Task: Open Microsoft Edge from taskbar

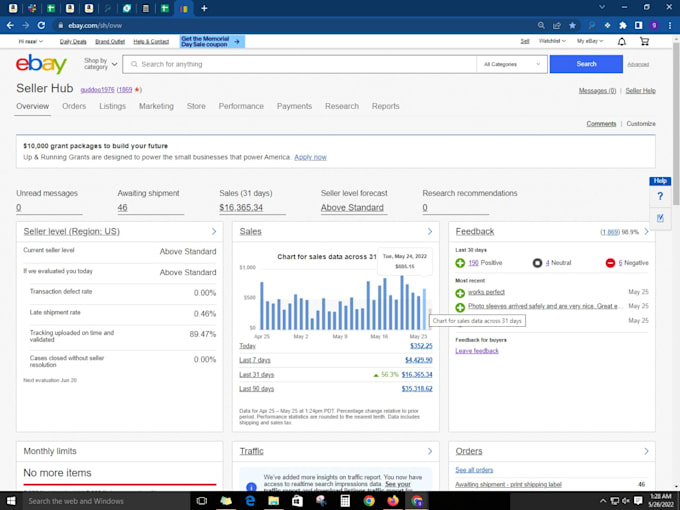Action: pos(250,501)
